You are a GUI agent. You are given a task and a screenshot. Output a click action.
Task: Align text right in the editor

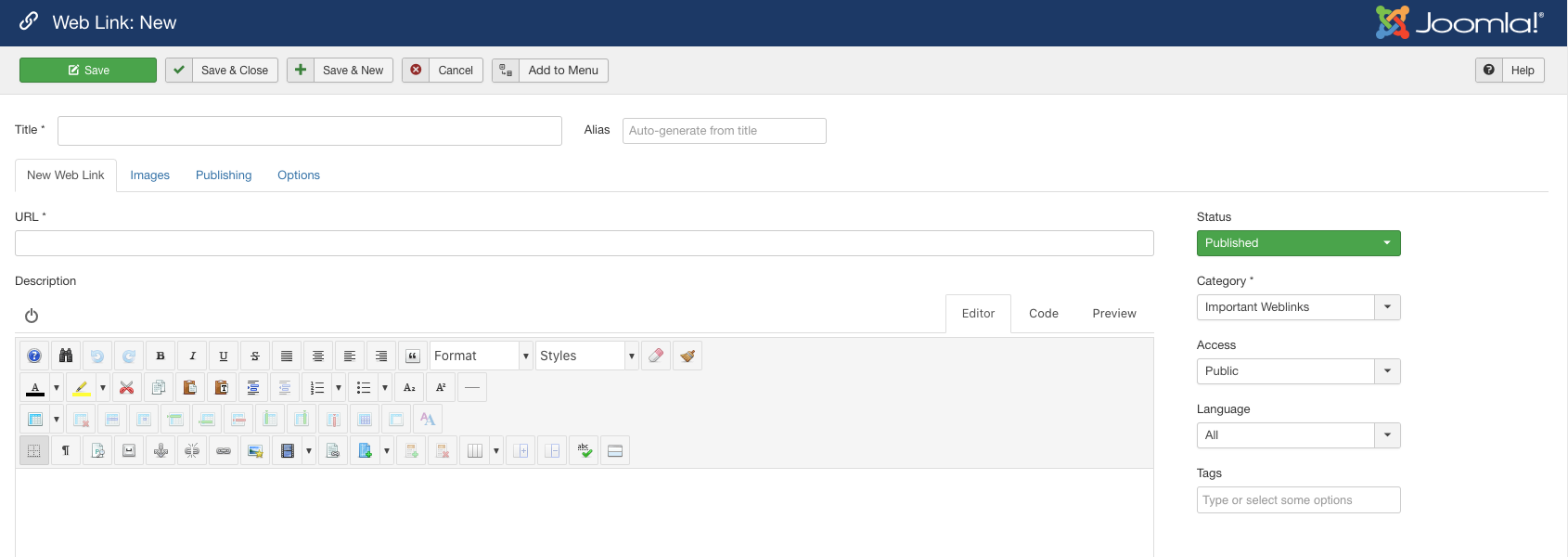click(381, 356)
